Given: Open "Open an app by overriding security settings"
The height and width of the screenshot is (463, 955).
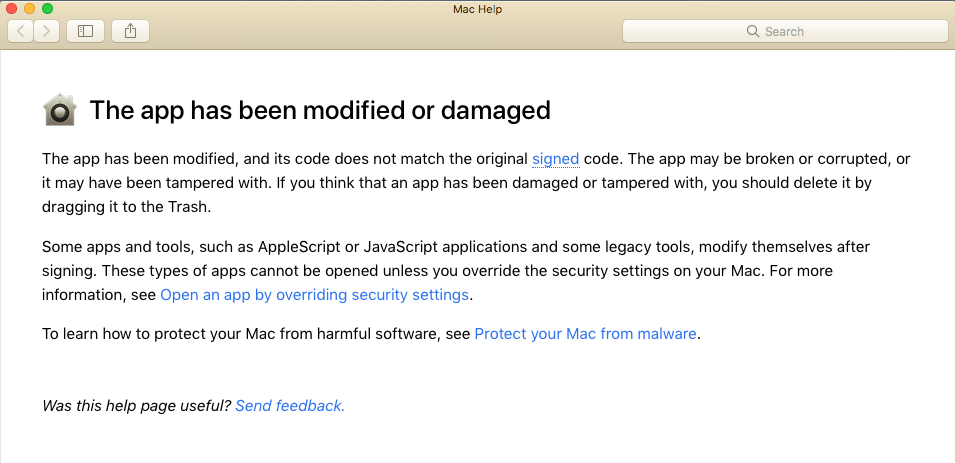Looking at the screenshot, I should point(314,295).
